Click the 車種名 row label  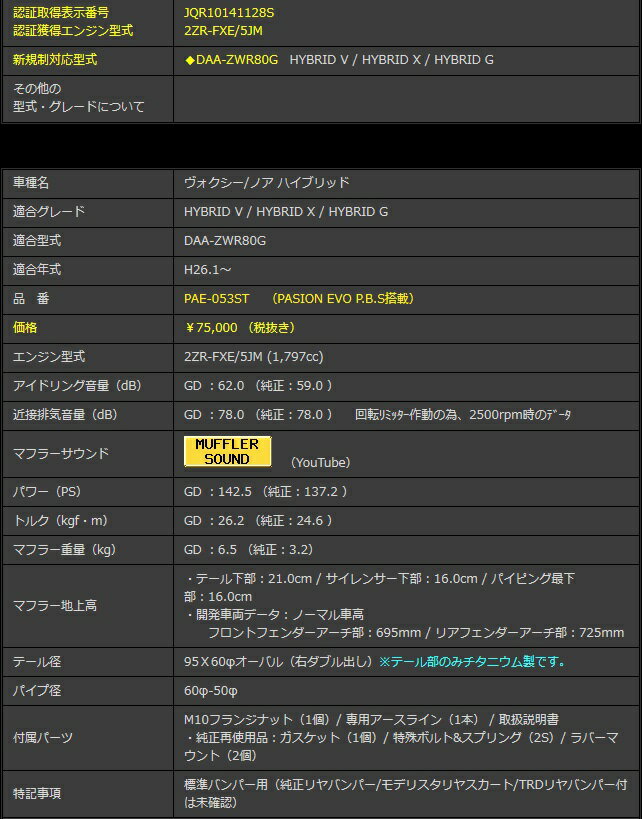31,183
